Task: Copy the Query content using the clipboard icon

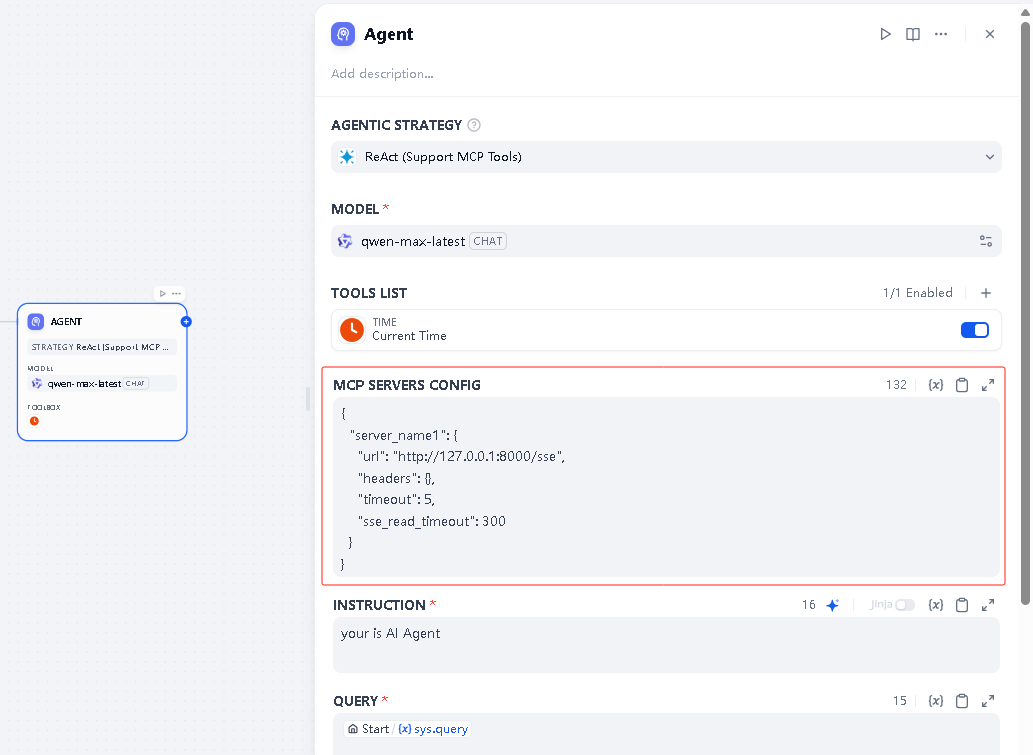Action: (x=962, y=700)
